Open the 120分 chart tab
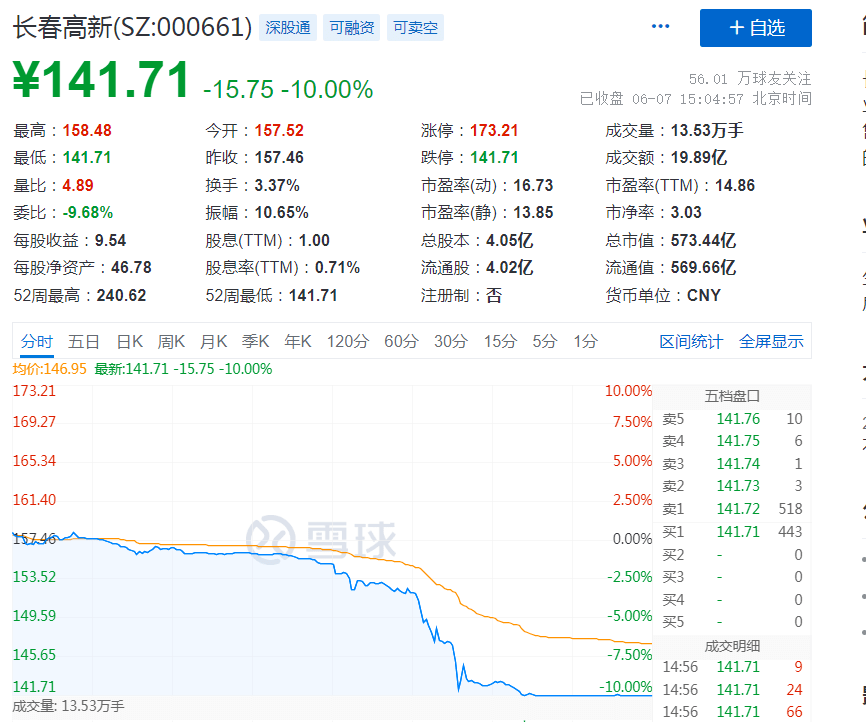This screenshot has width=866, height=722. click(347, 341)
